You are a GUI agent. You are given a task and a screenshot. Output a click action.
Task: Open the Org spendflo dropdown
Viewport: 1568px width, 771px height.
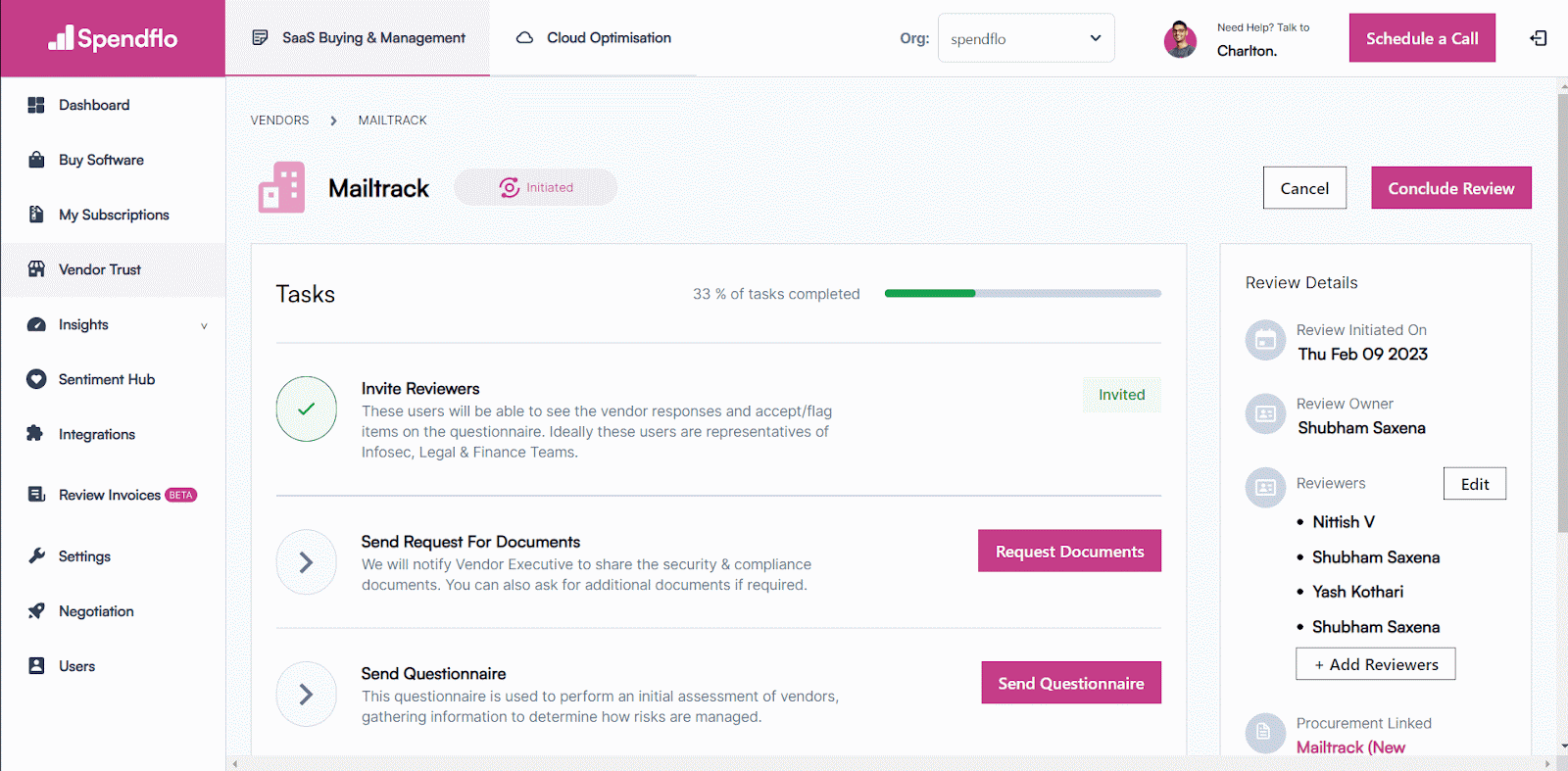point(1026,38)
